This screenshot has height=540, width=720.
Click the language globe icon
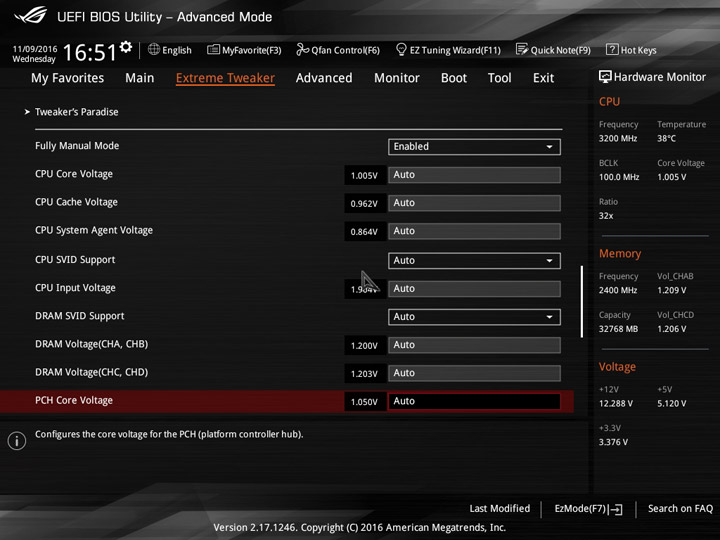coord(154,49)
